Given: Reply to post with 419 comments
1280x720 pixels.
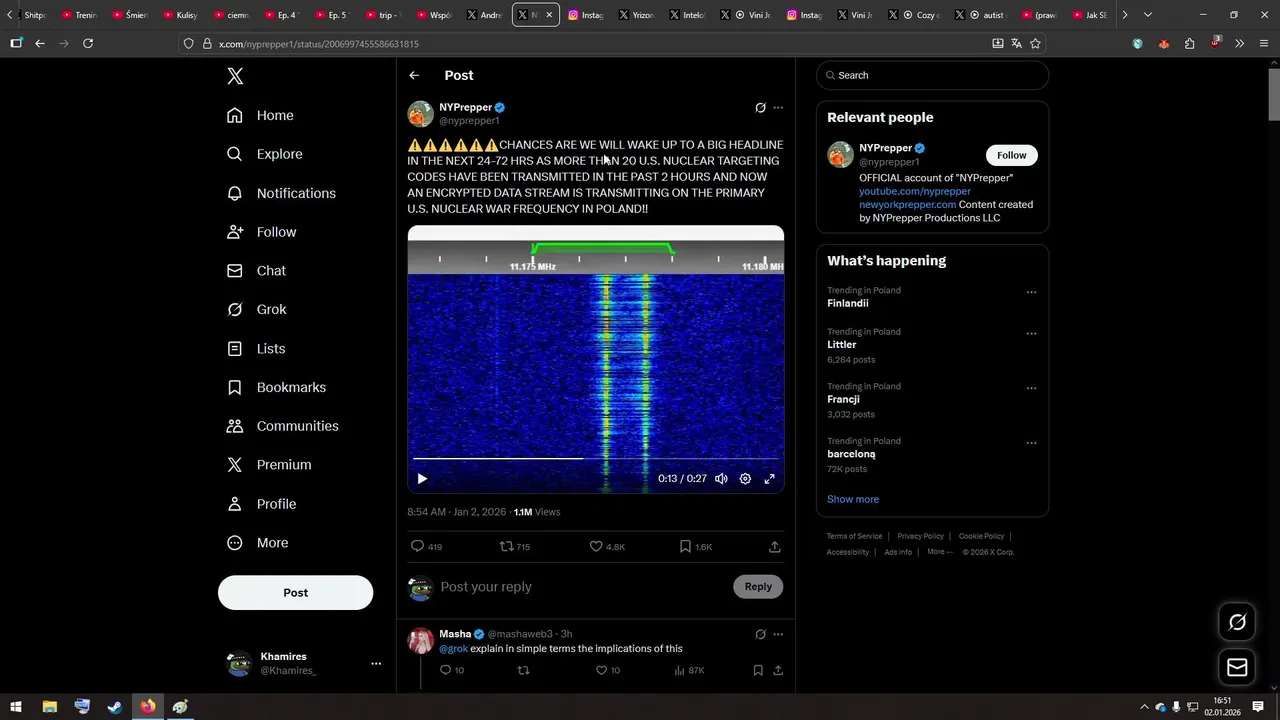Looking at the screenshot, I should pyautogui.click(x=426, y=547).
